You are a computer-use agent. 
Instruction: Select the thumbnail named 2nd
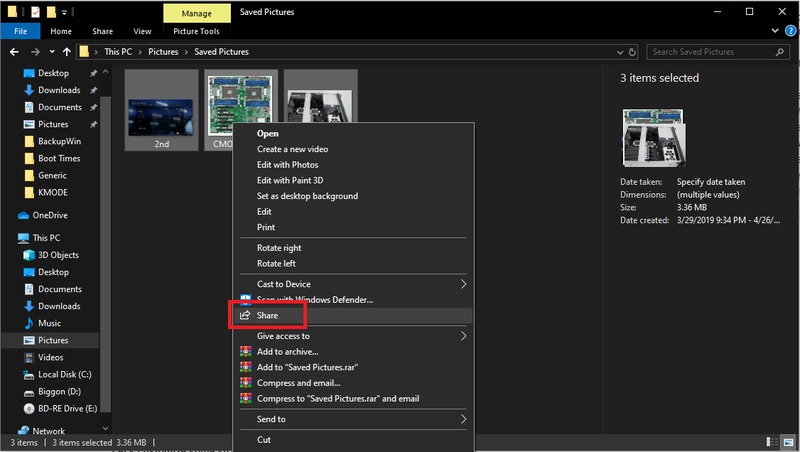(x=161, y=110)
